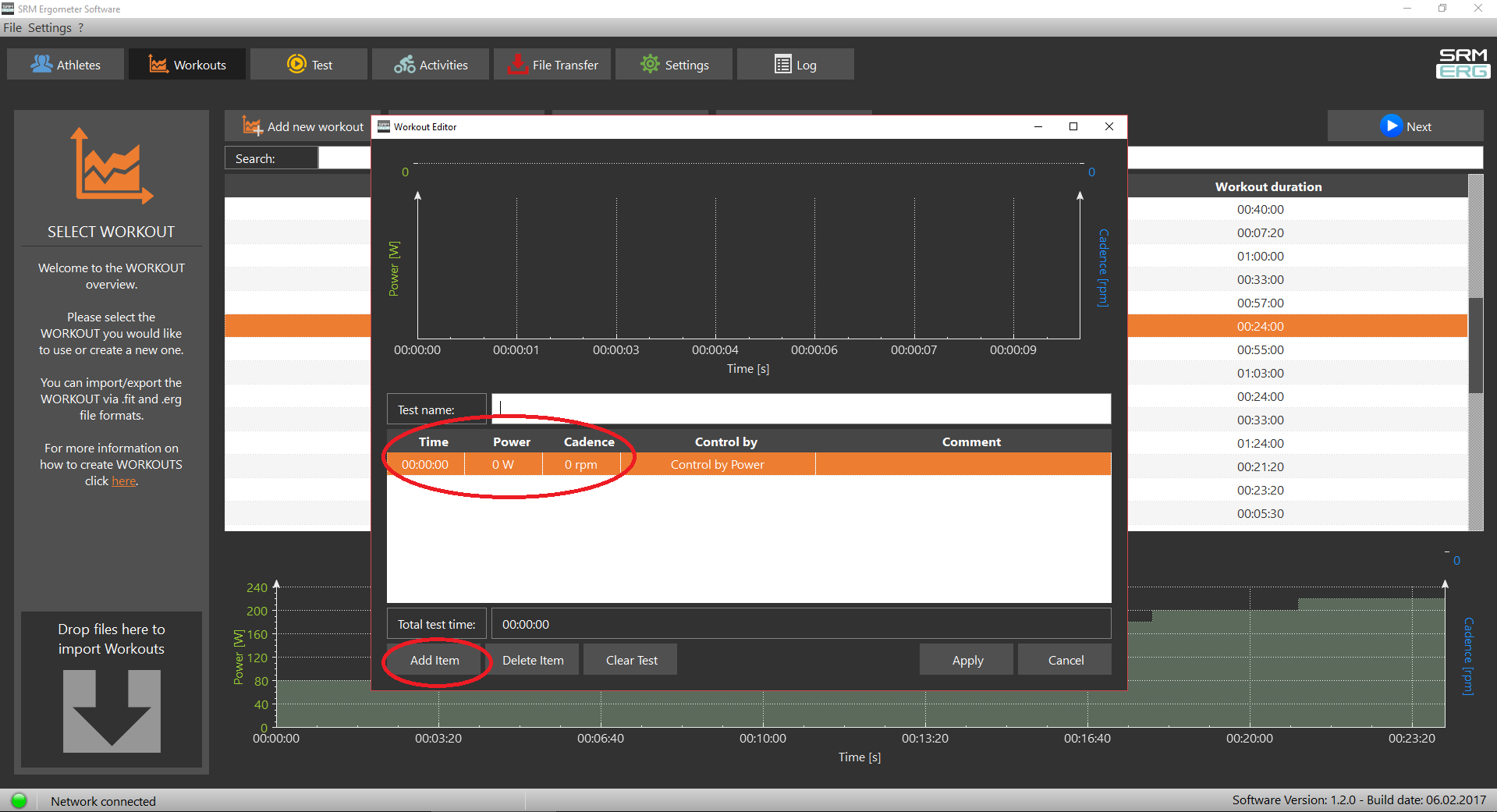Close the Workout Editor window
This screenshot has height=812, width=1497.
[x=1109, y=126]
